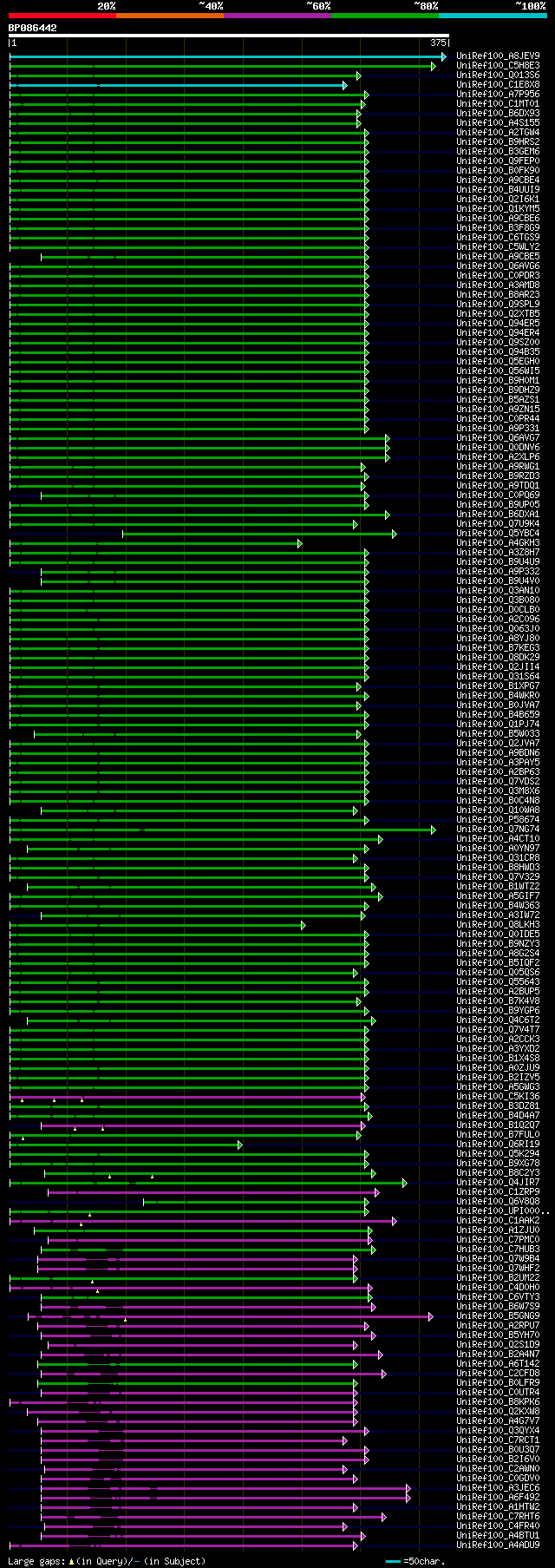Image resolution: width=555 pixels, height=1568 pixels.
Task: Select hit label UniRef100_A7P956
Action: tap(498, 95)
